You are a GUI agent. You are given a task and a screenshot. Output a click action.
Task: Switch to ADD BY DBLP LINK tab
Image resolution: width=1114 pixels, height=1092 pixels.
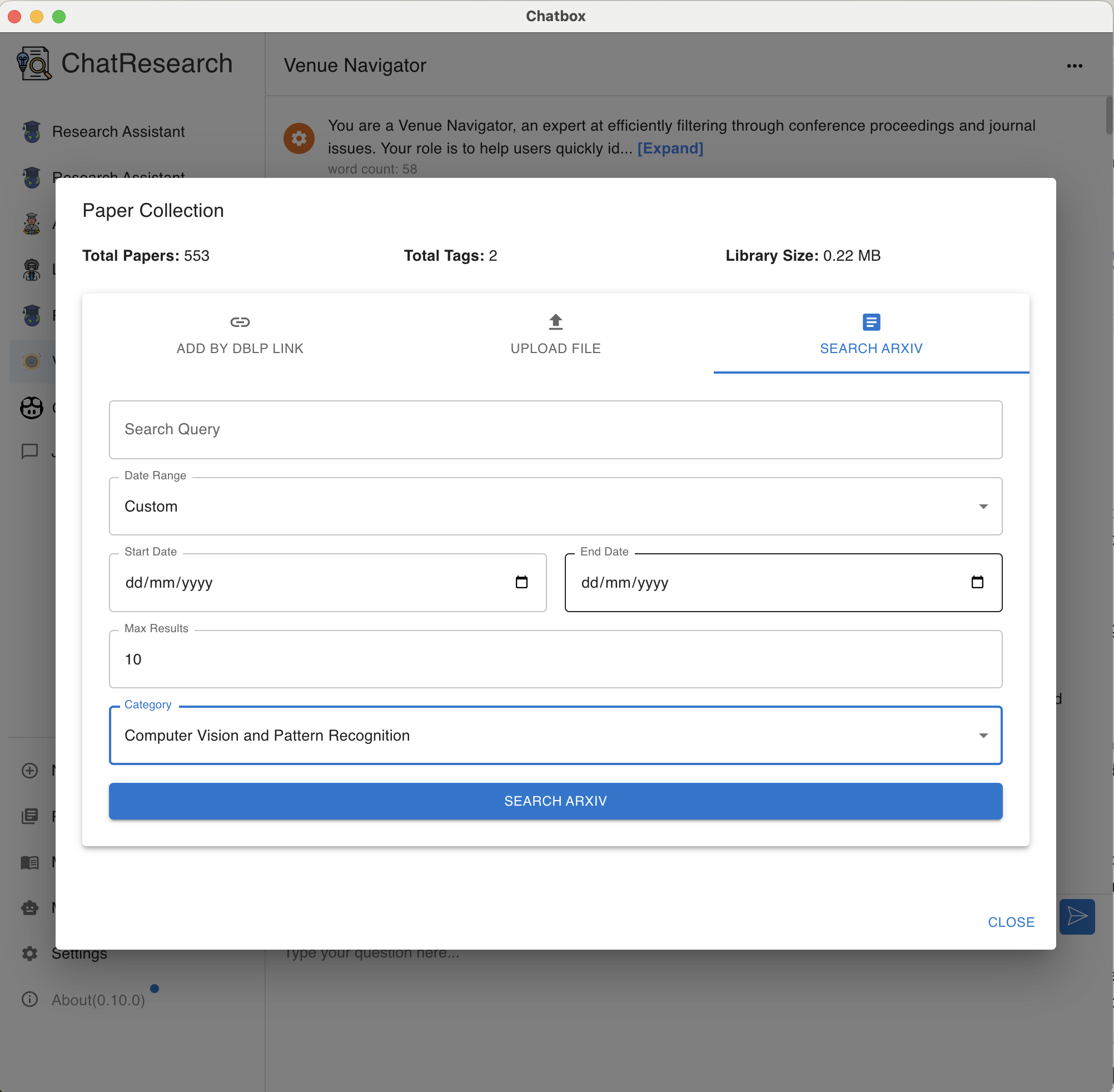pyautogui.click(x=239, y=334)
